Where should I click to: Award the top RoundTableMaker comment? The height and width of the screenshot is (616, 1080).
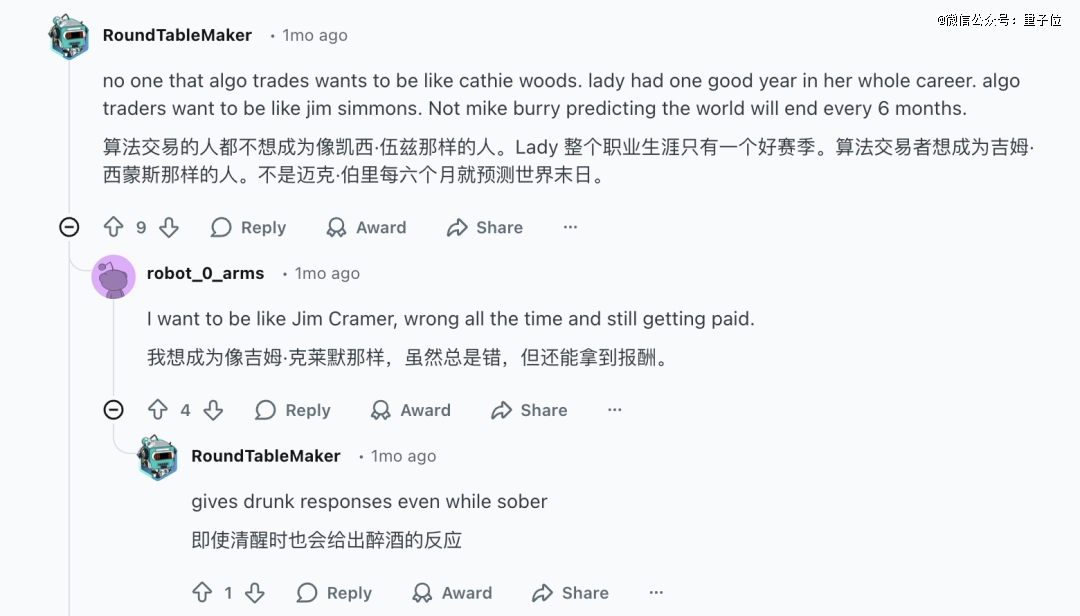point(367,228)
